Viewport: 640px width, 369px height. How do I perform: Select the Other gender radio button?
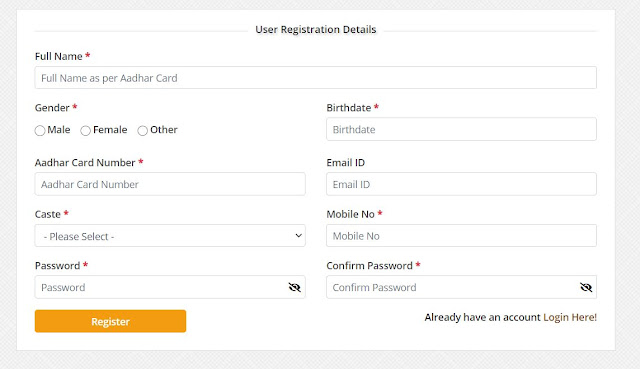tap(142, 131)
